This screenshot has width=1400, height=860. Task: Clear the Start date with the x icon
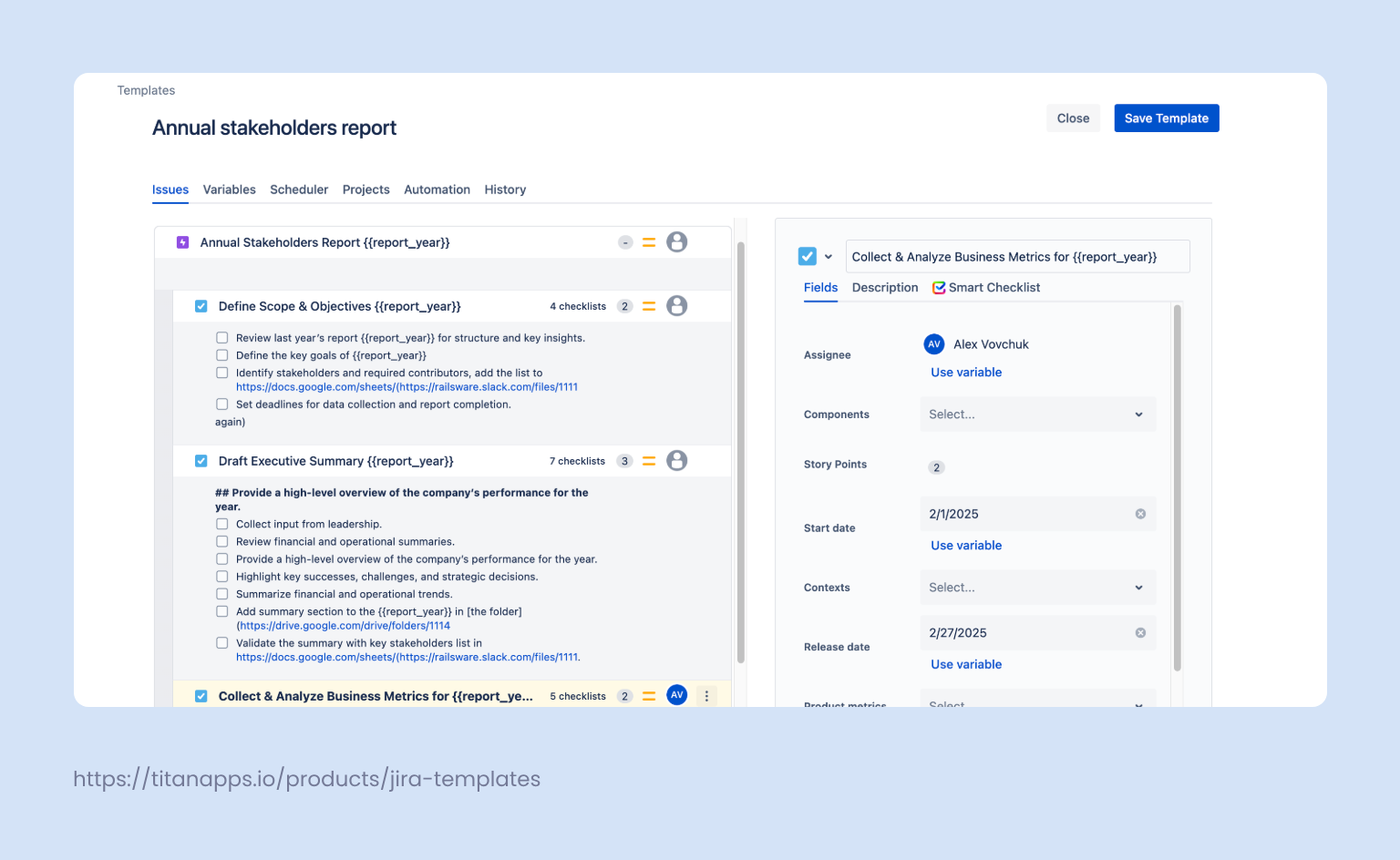[x=1140, y=513]
